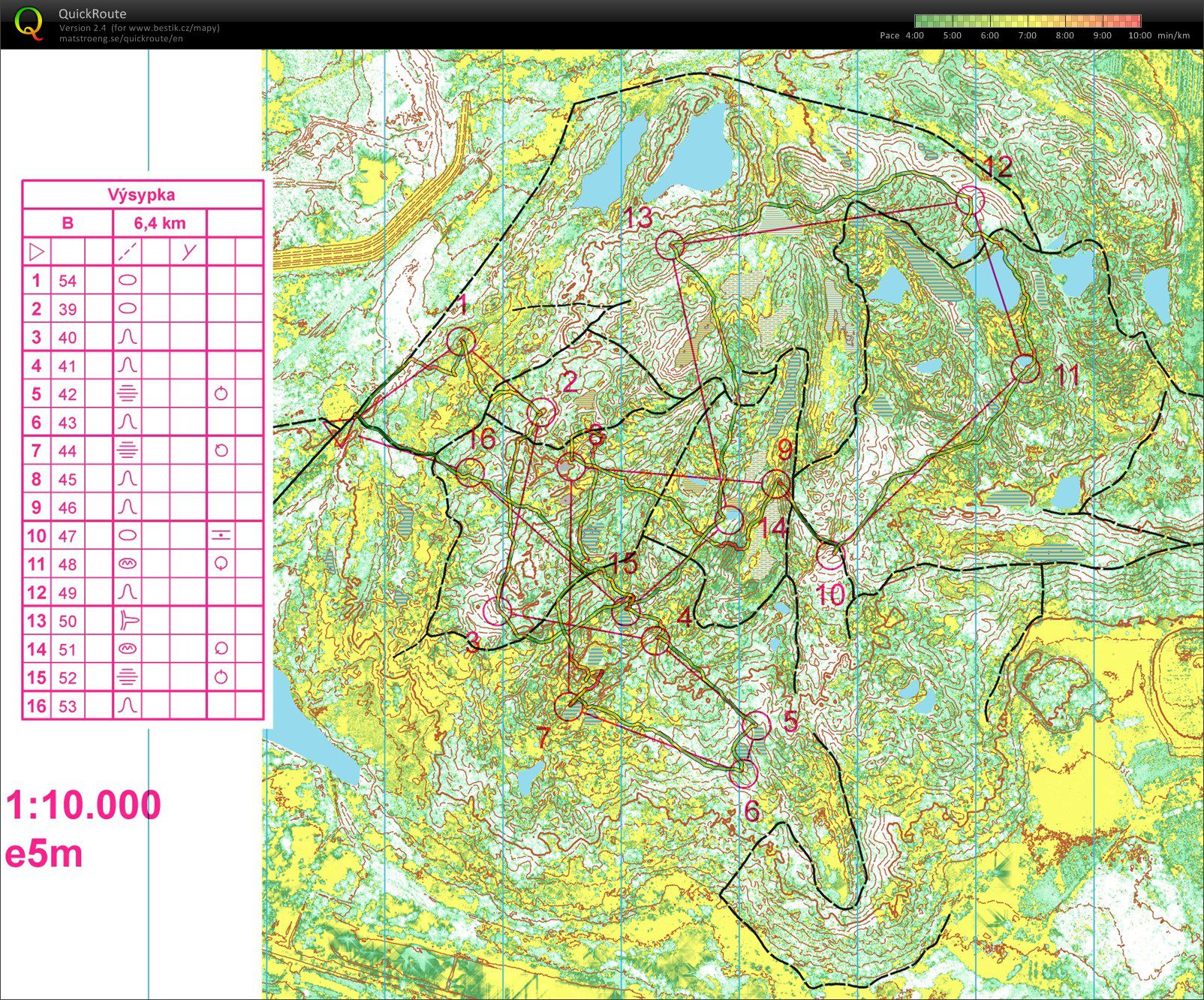Screen dimensions: 1204x1000
Task: Click the knoll symbol in row 3 (code 40)
Action: (x=128, y=337)
